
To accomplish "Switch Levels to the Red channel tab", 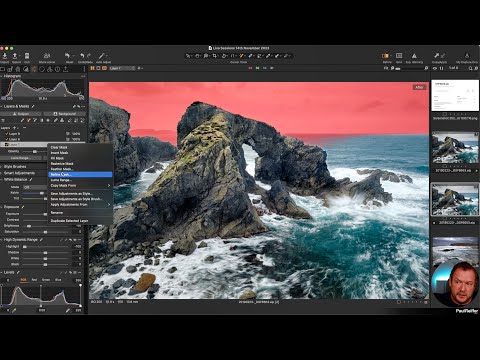I will [34, 280].
